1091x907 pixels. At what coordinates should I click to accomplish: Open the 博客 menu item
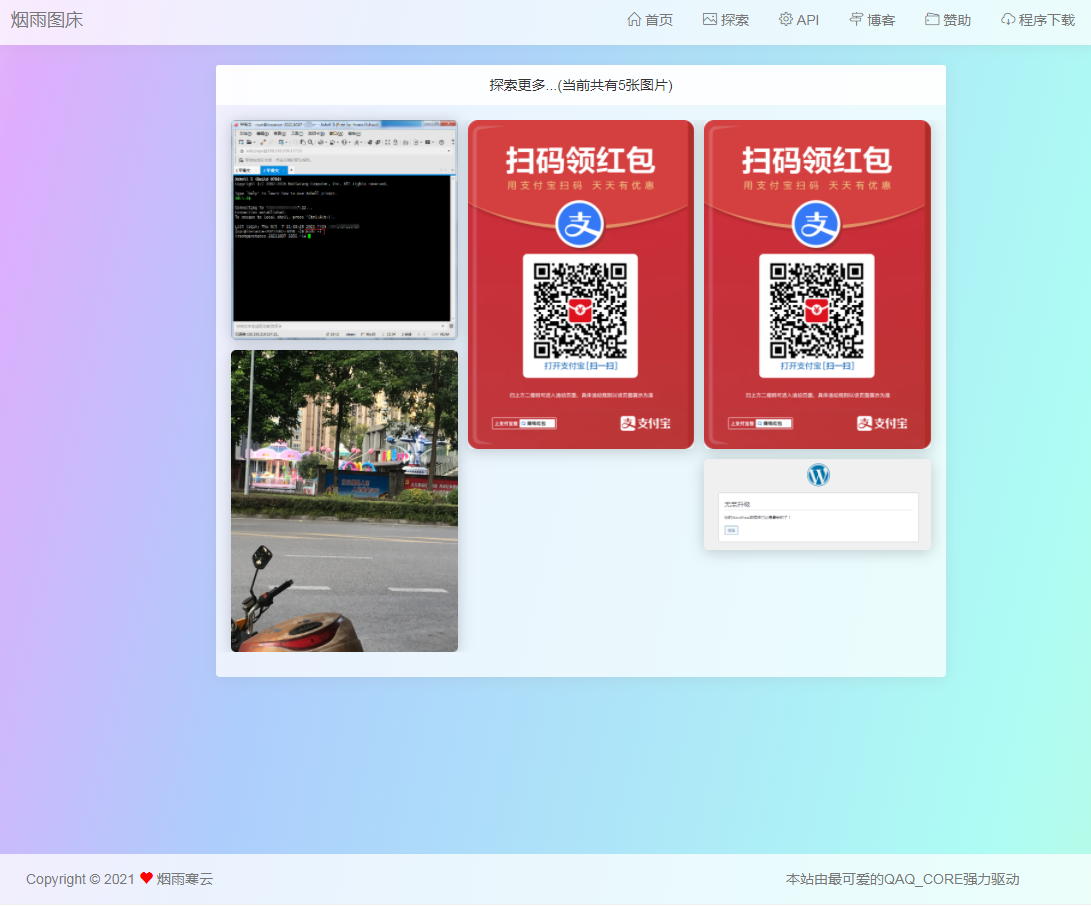[x=872, y=20]
